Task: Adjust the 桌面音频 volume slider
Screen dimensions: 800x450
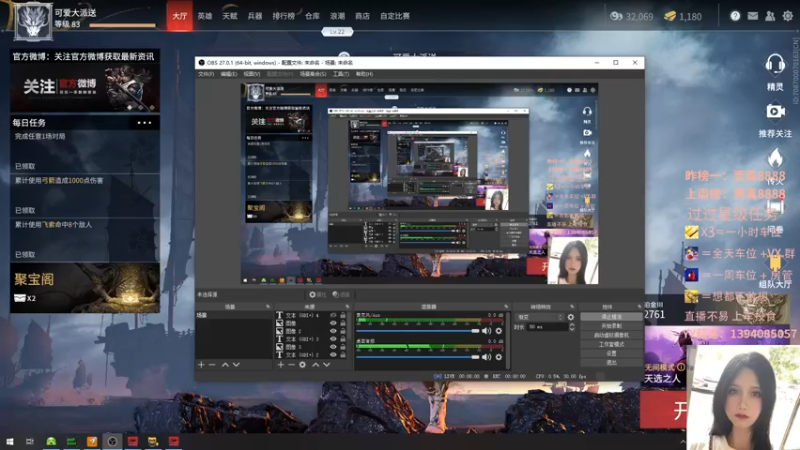Action: (418, 357)
